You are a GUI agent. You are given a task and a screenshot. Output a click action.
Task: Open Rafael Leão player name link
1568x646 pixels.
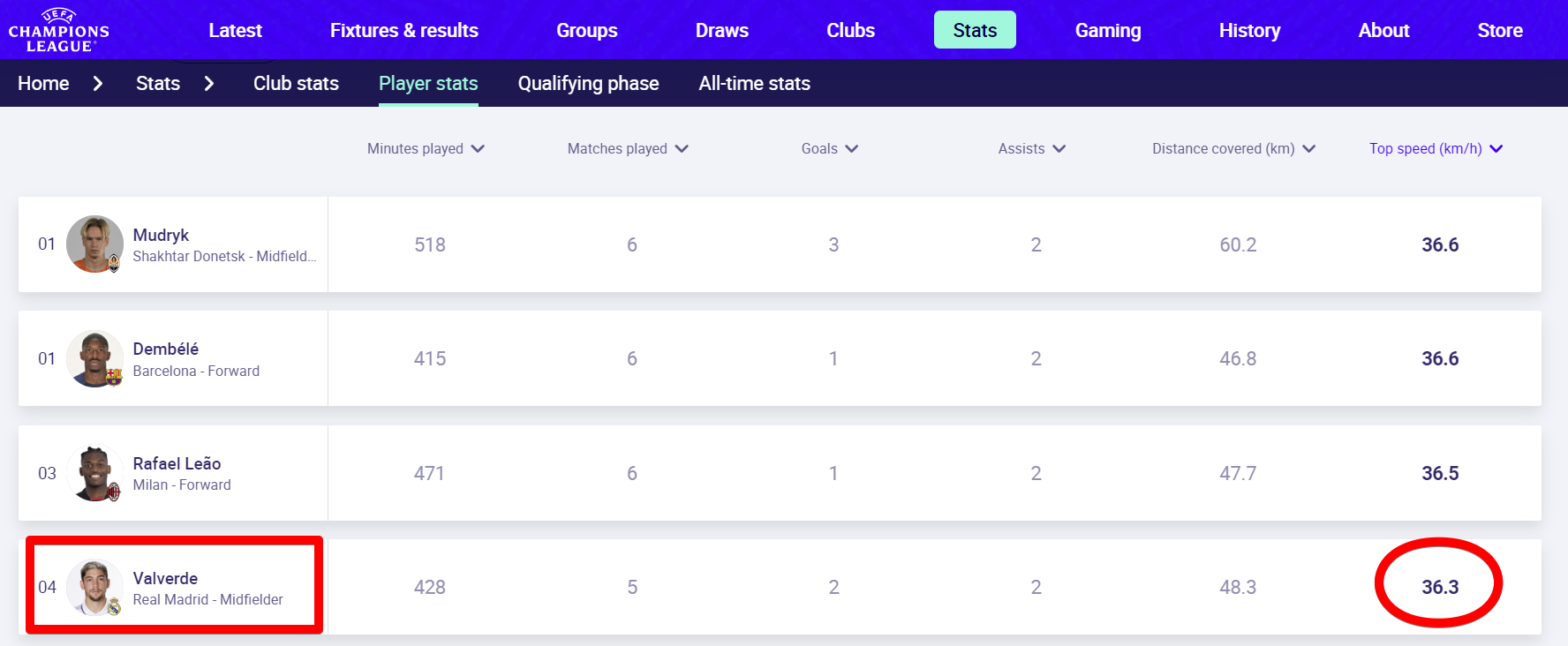(177, 463)
